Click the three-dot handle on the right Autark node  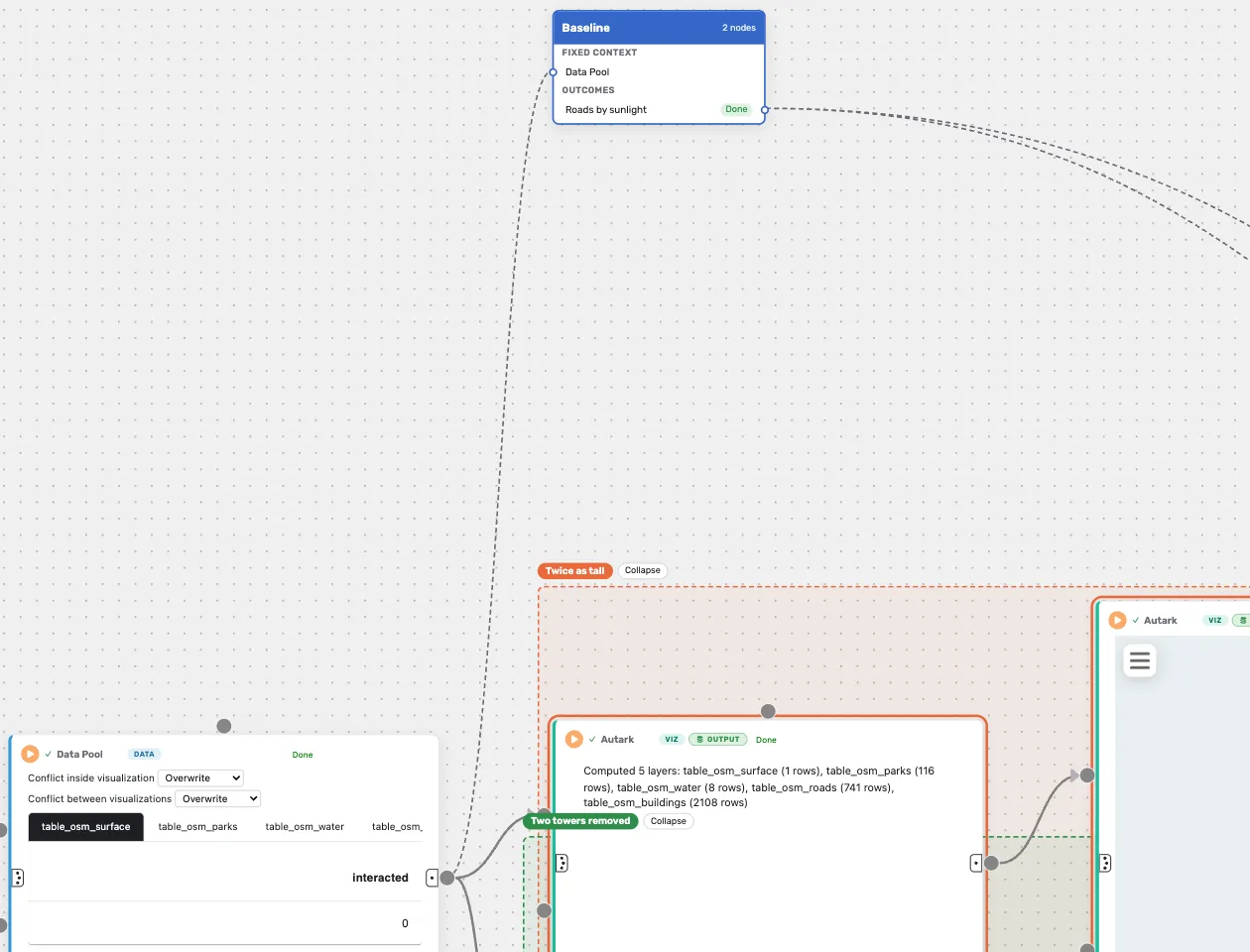click(1105, 863)
